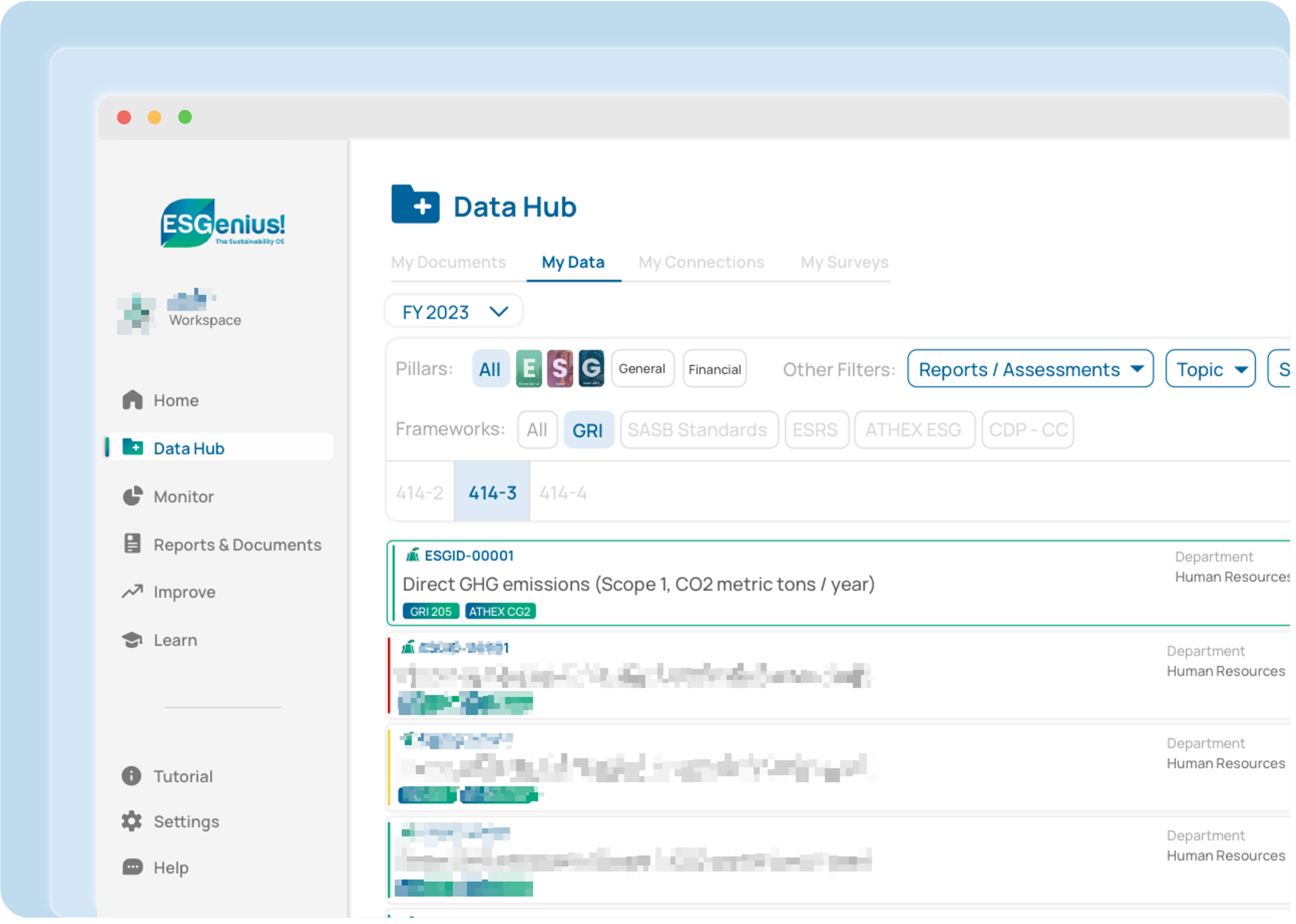Viewport: 1296px width, 924px height.
Task: Open the Topic filter dropdown
Action: click(x=1210, y=369)
